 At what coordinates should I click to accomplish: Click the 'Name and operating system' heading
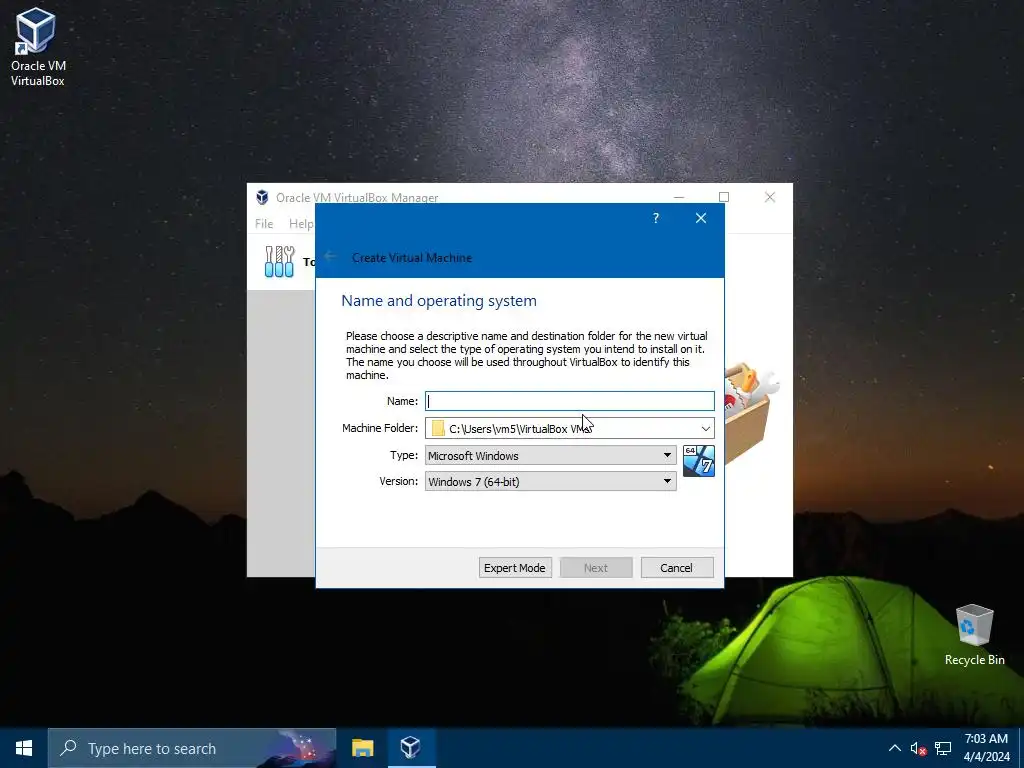pos(439,300)
